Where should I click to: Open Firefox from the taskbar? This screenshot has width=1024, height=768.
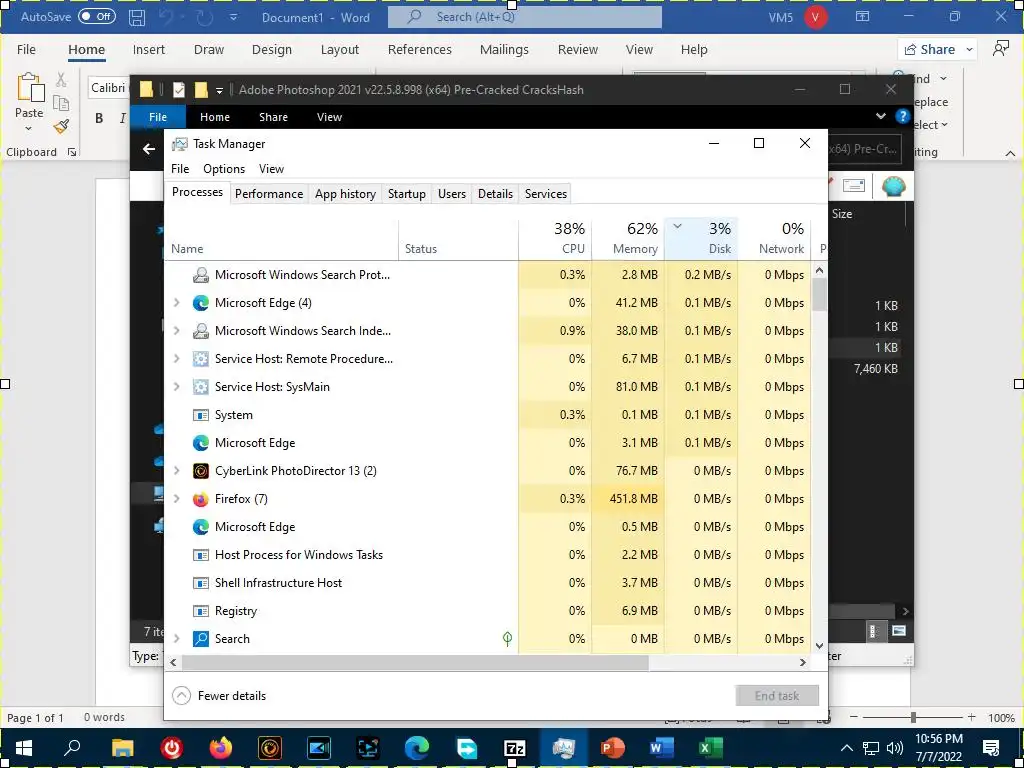(x=221, y=748)
